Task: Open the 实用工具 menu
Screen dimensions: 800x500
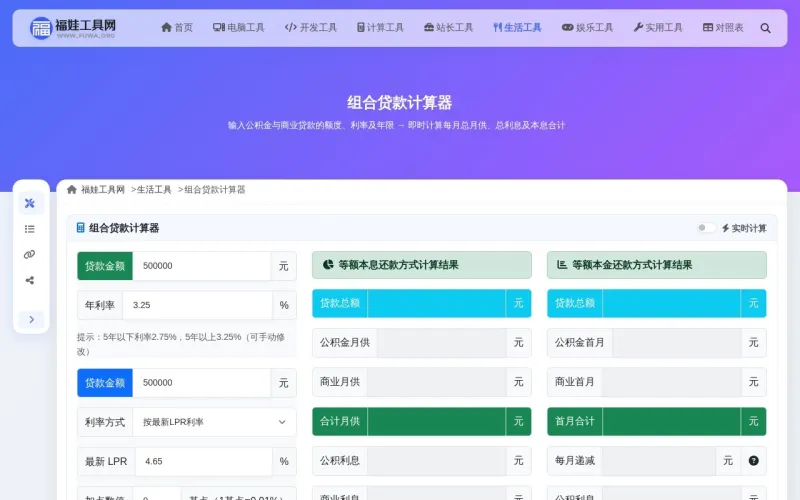Action: 658,28
